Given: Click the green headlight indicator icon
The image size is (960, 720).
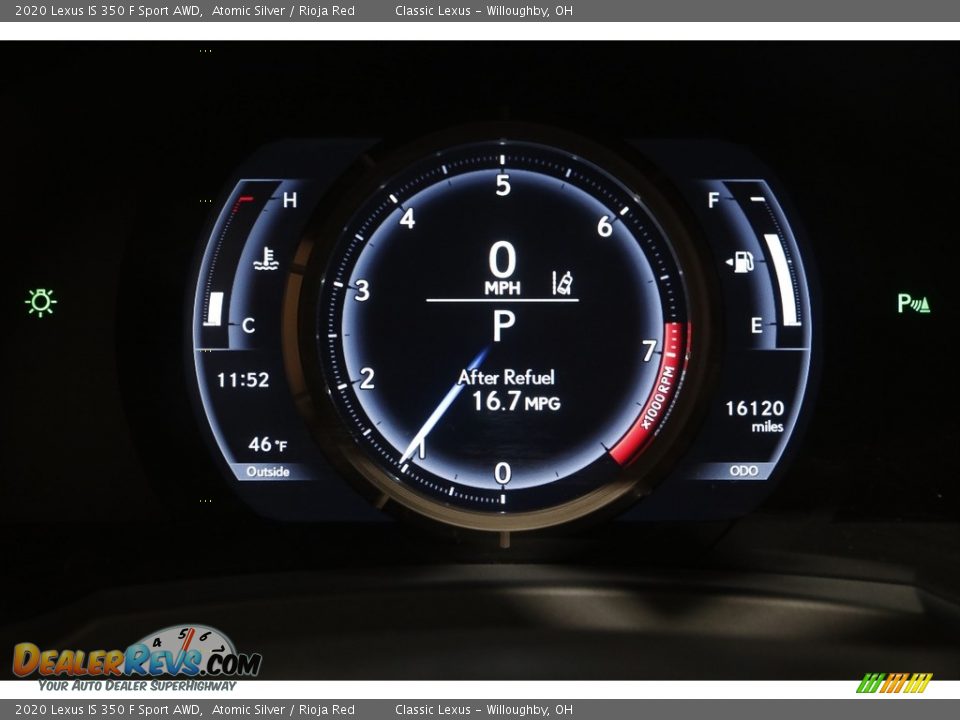Looking at the screenshot, I should pos(41,302).
